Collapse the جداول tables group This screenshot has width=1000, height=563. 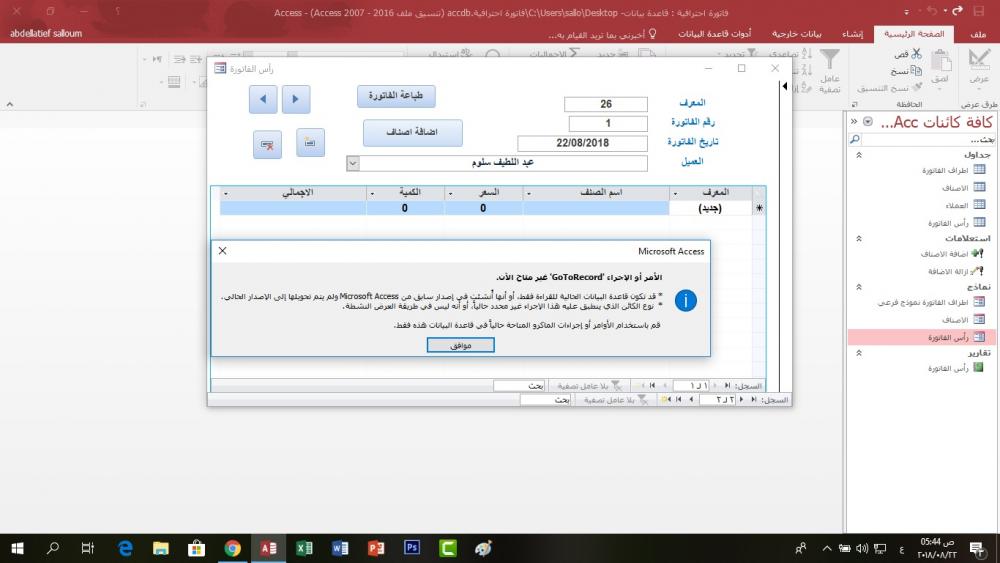859,155
